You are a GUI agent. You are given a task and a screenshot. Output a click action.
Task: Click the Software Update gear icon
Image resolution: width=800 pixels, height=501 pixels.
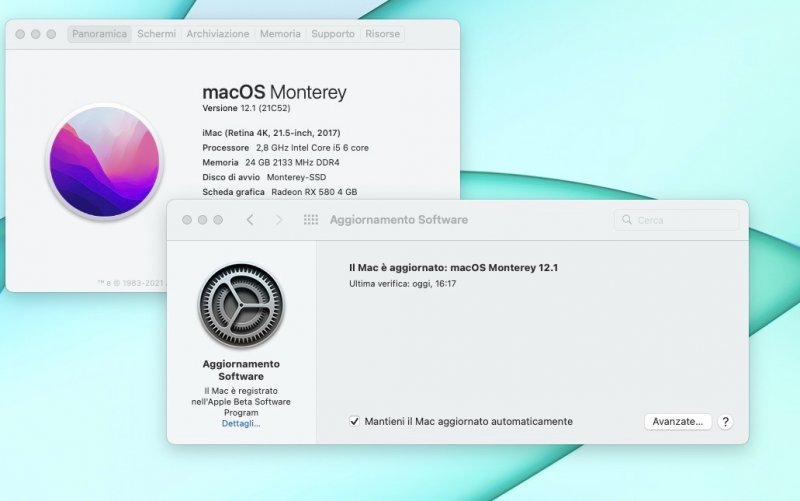click(x=241, y=306)
